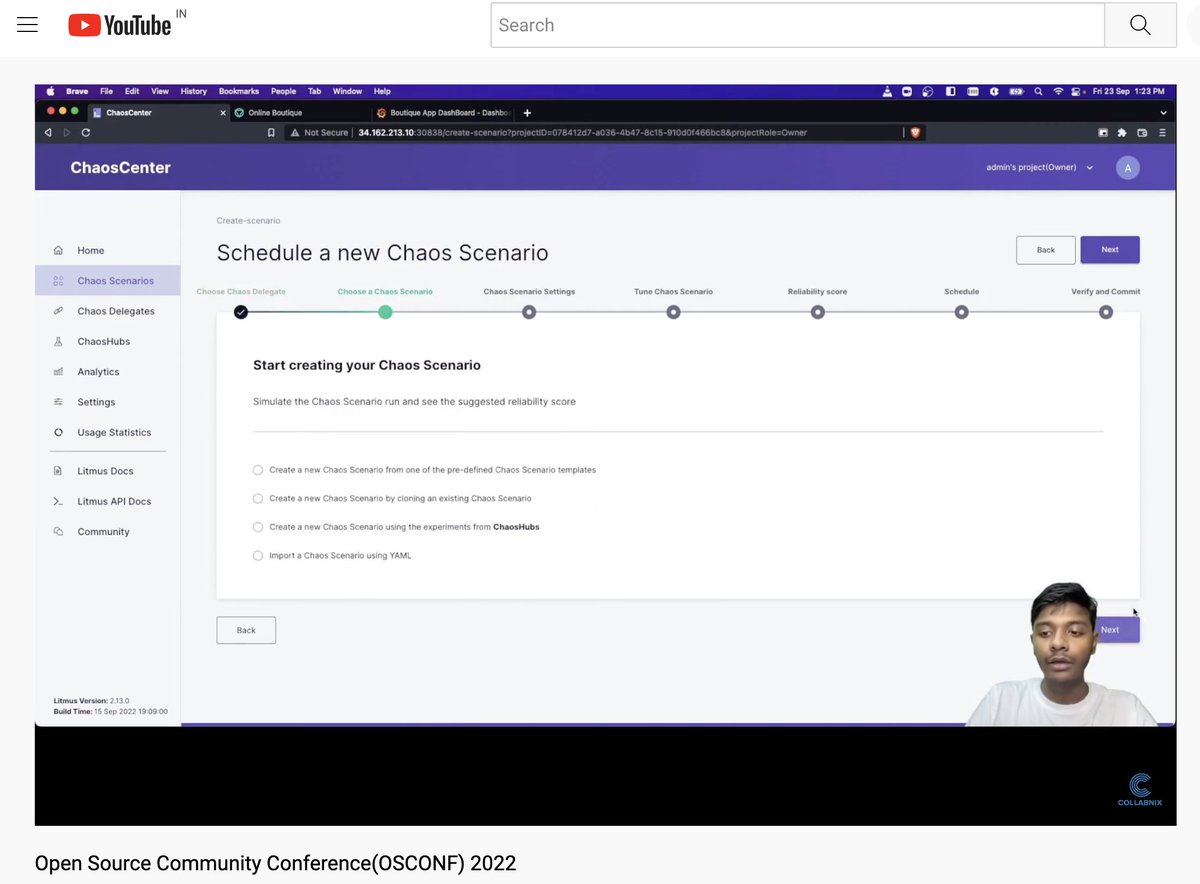Click the top Back button

(1046, 250)
